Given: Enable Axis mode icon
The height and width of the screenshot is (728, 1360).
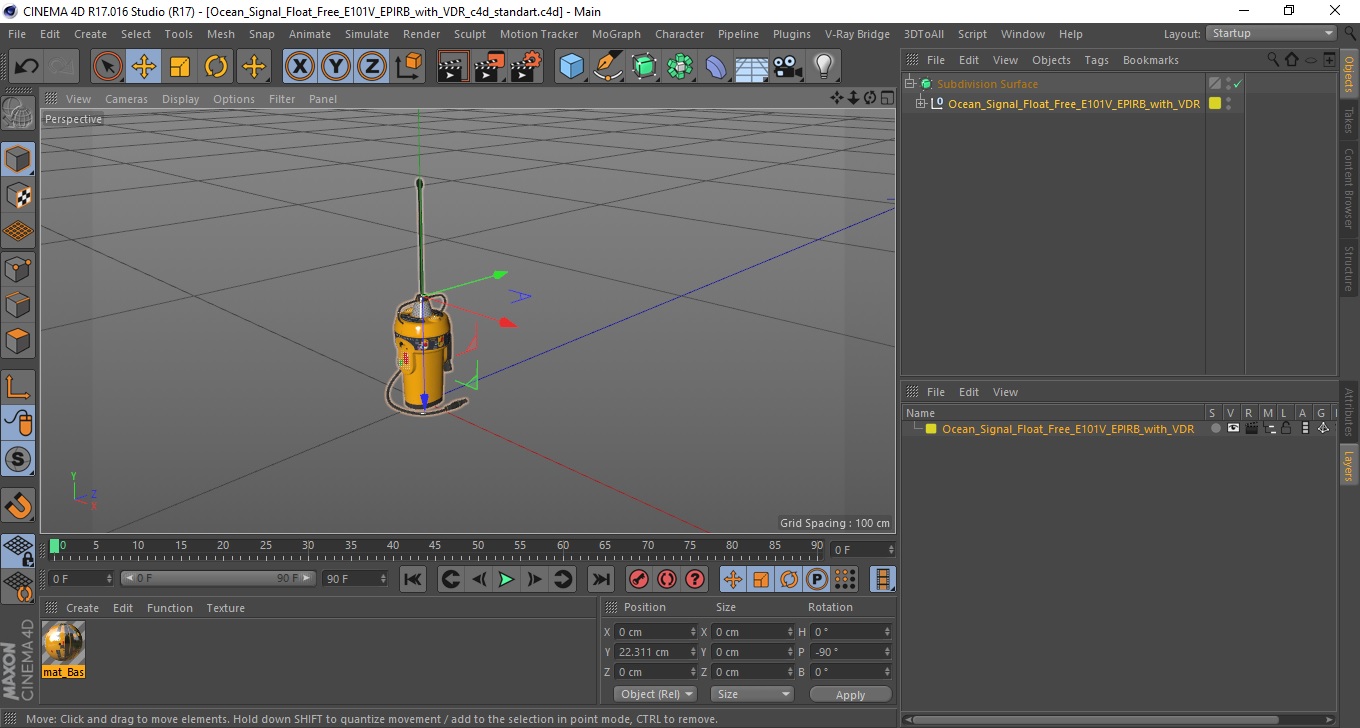Looking at the screenshot, I should pos(18,387).
